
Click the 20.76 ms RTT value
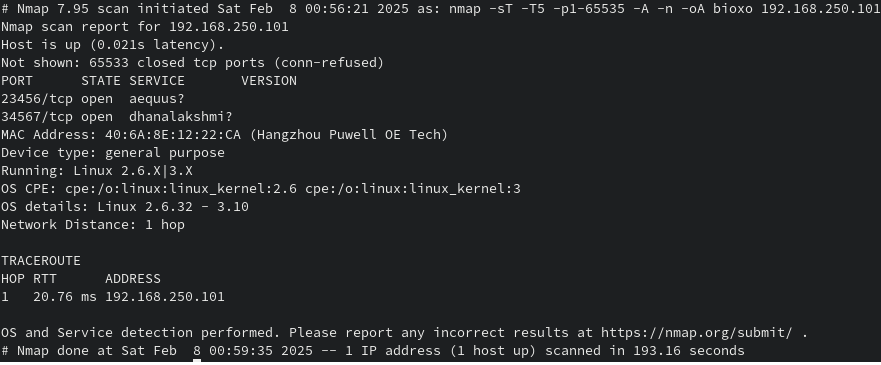coord(65,296)
